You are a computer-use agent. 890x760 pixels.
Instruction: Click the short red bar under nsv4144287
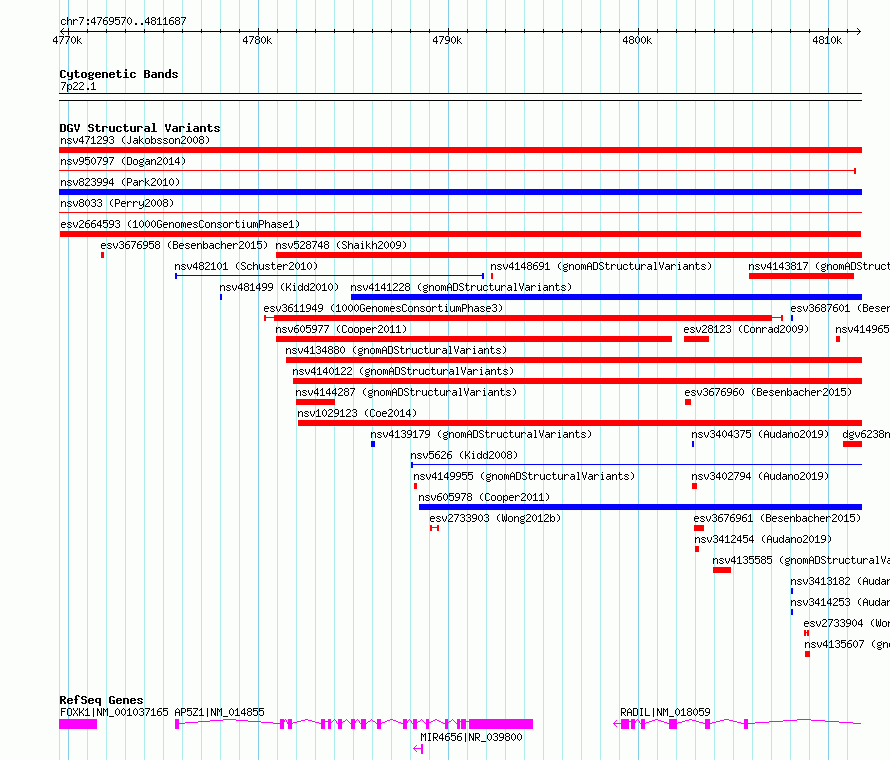[x=316, y=402]
